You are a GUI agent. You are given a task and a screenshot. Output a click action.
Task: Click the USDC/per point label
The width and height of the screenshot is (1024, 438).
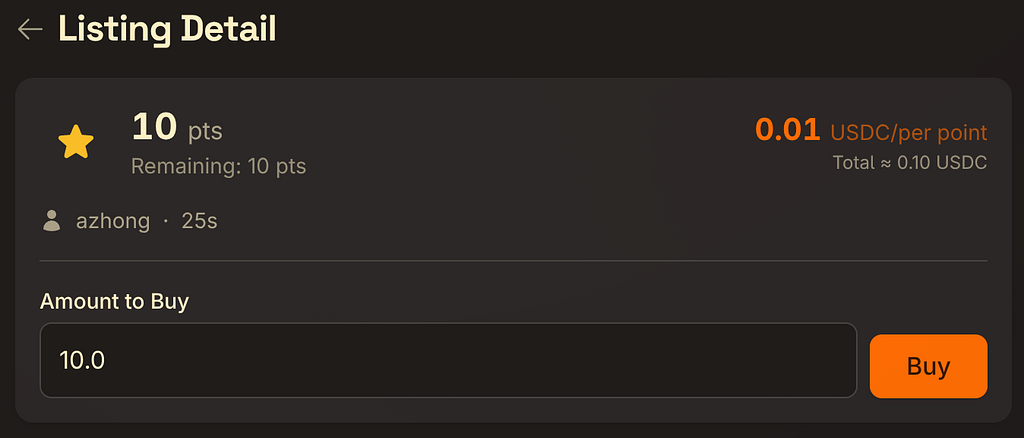(908, 132)
